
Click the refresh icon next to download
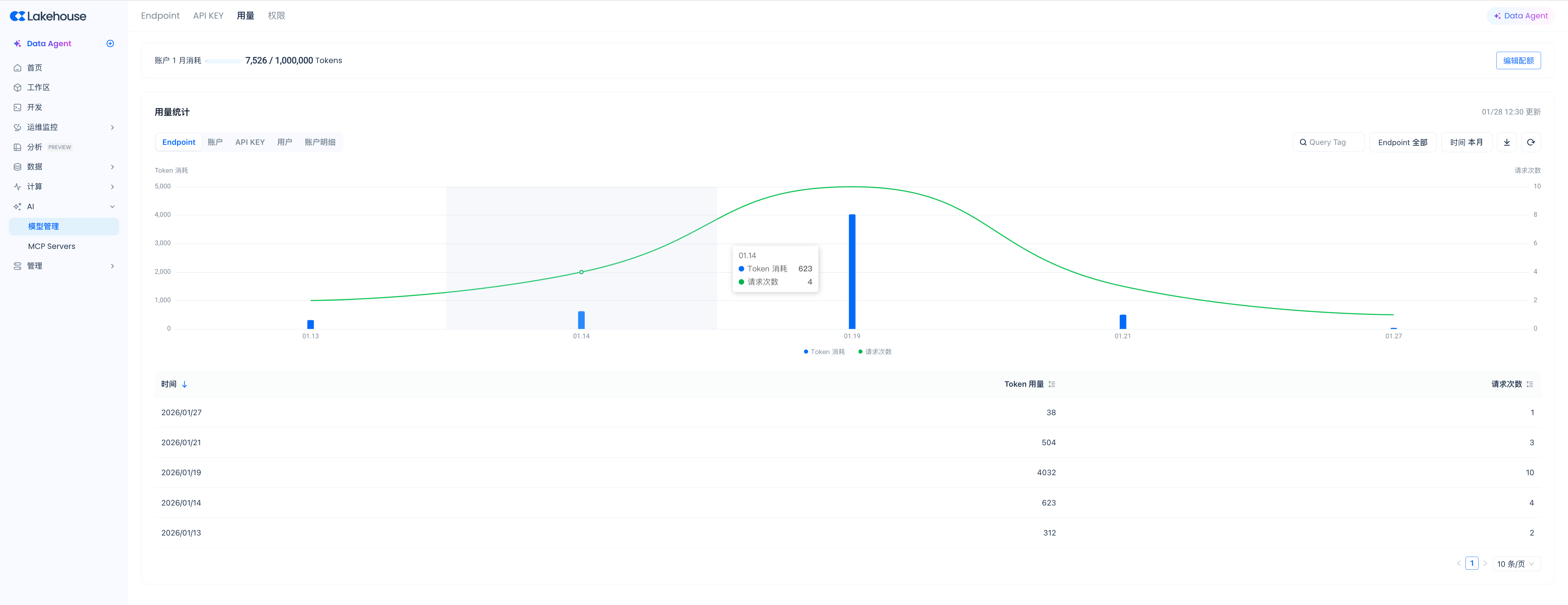point(1530,142)
